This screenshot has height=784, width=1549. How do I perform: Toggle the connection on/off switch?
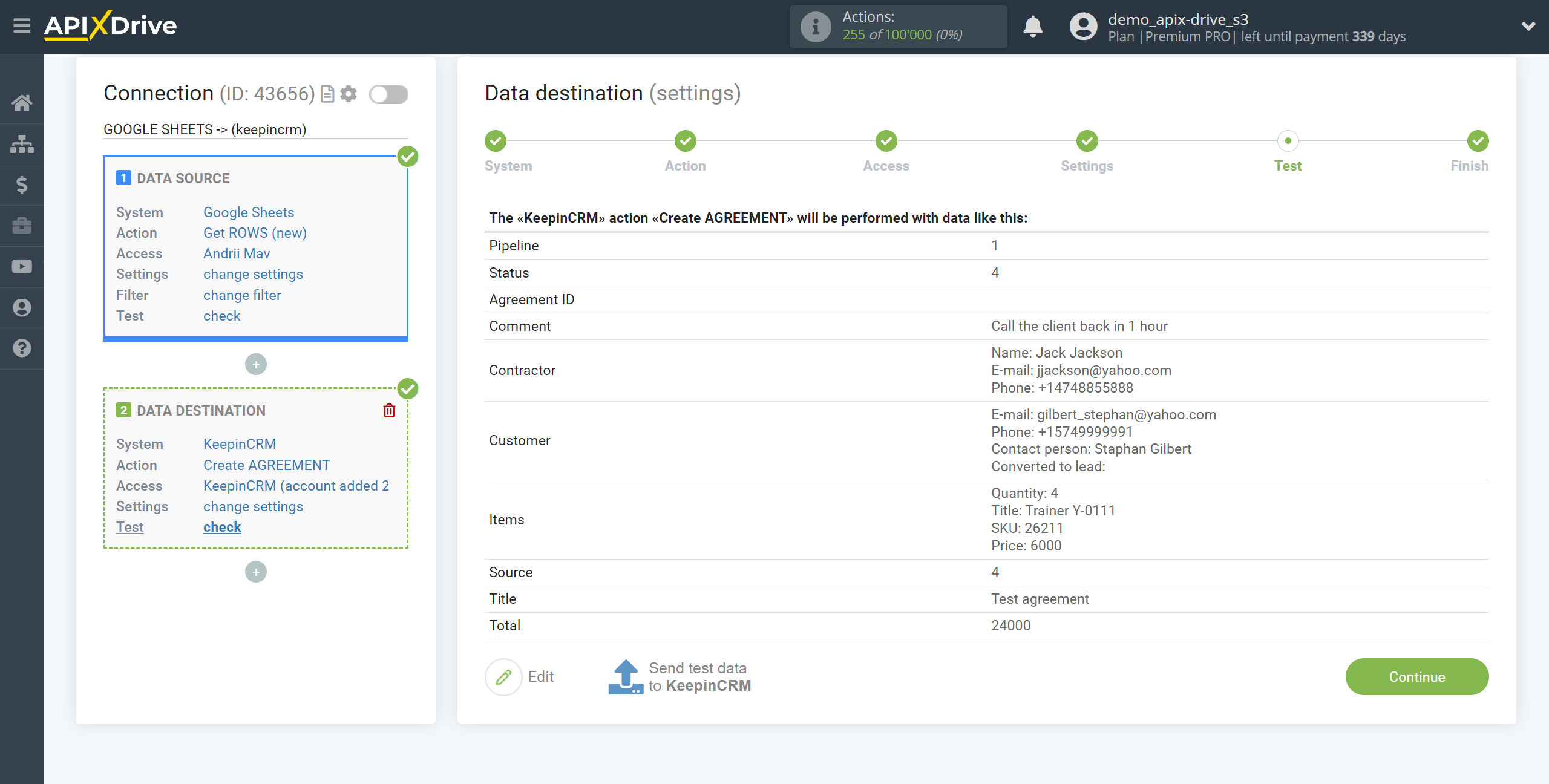pyautogui.click(x=389, y=94)
